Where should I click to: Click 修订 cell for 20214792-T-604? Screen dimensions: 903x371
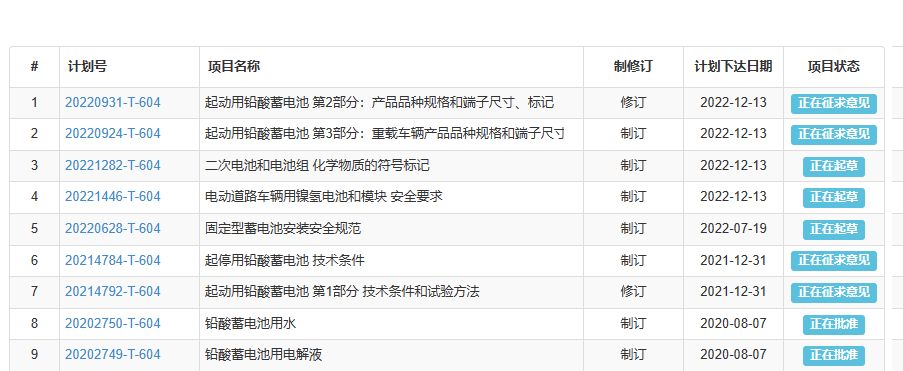click(633, 292)
